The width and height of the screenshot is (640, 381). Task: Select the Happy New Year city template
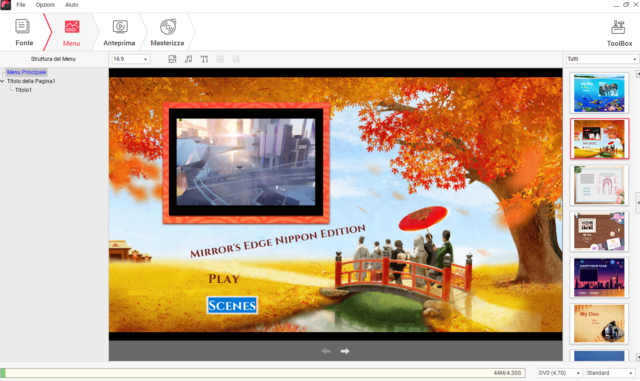tap(599, 277)
